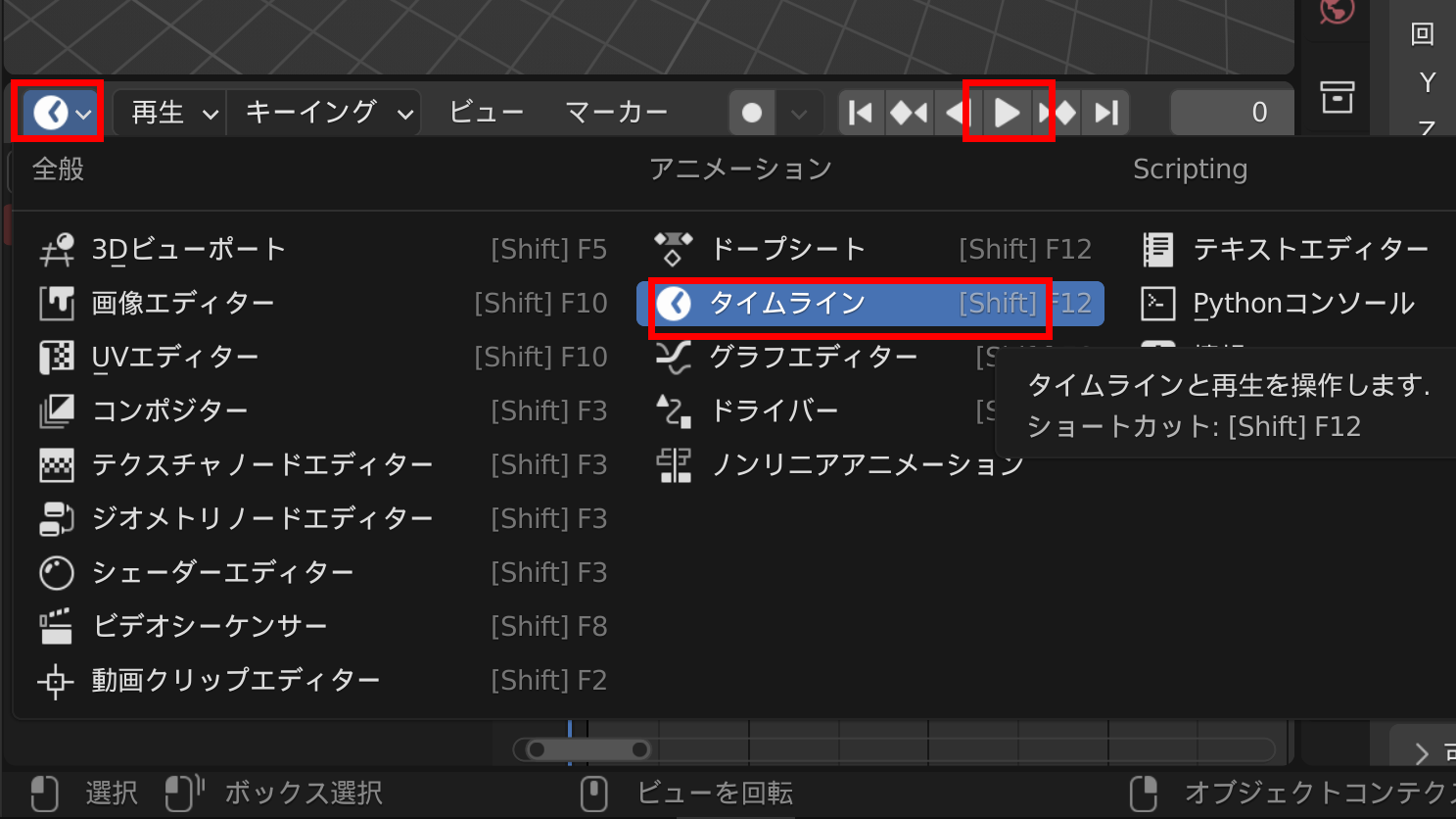
Task: Jump to the start frame
Action: (x=860, y=112)
